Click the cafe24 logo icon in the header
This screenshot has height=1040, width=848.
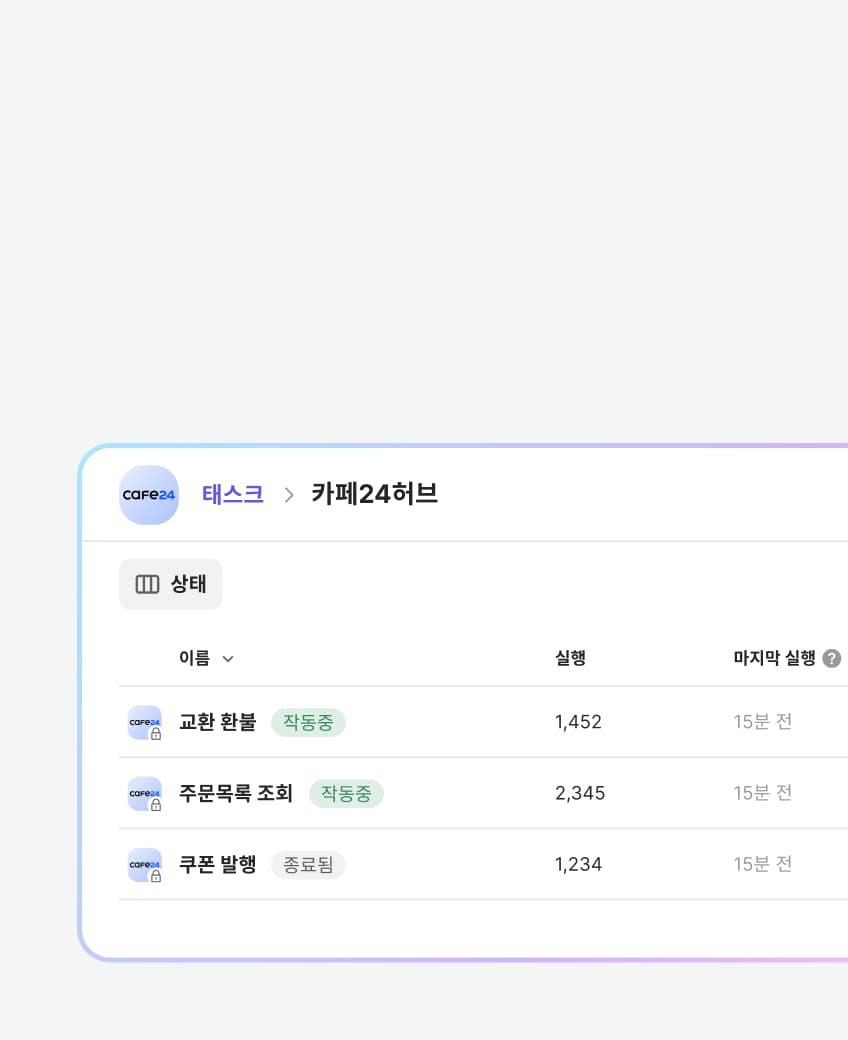[148, 494]
